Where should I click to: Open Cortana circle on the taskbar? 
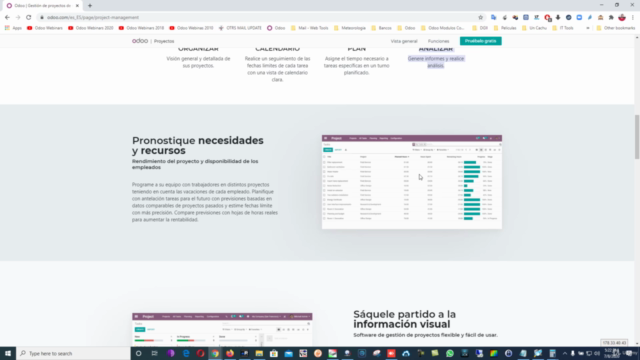pos(139,353)
